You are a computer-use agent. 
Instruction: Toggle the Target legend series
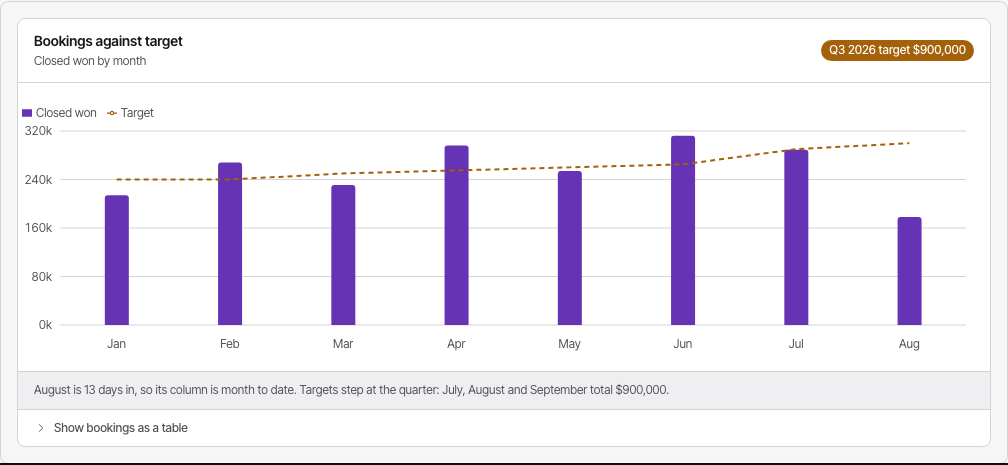click(130, 113)
